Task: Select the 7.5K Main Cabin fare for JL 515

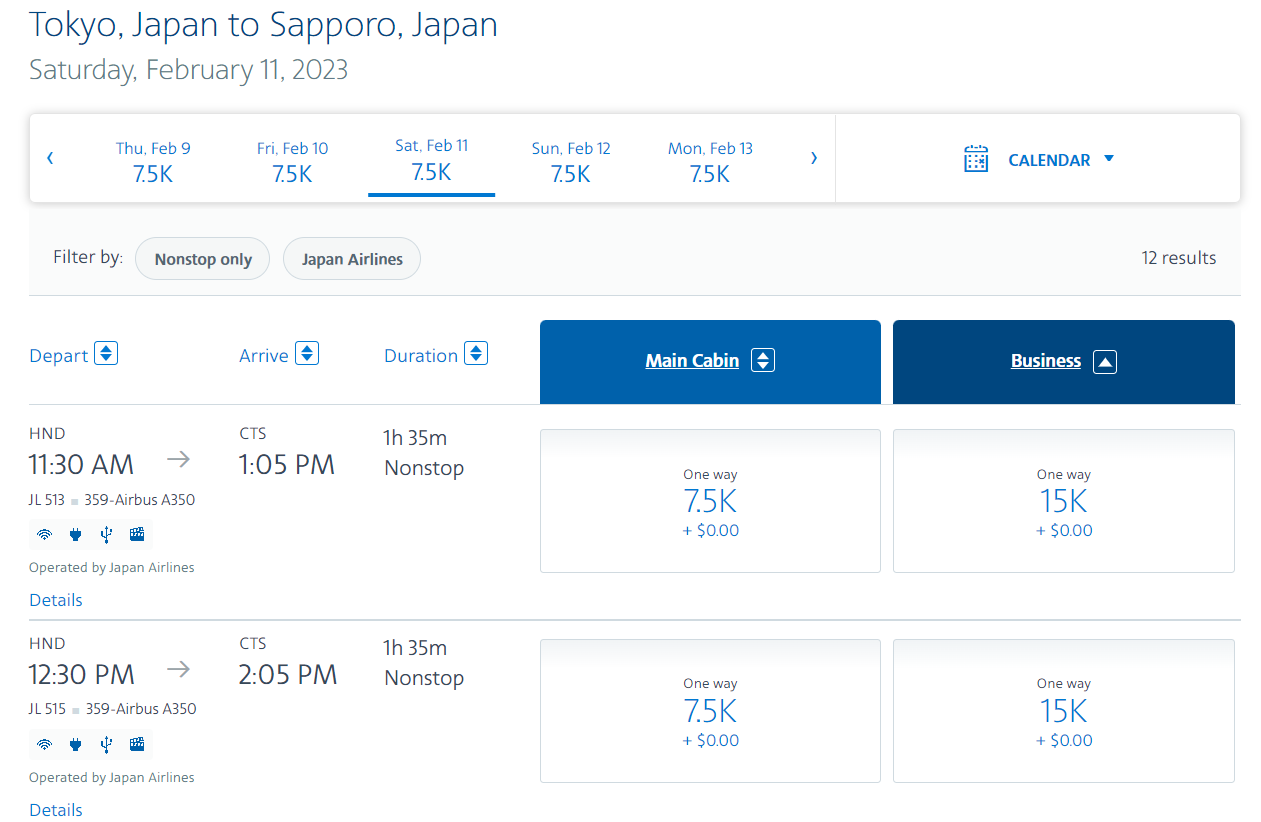Action: point(710,710)
